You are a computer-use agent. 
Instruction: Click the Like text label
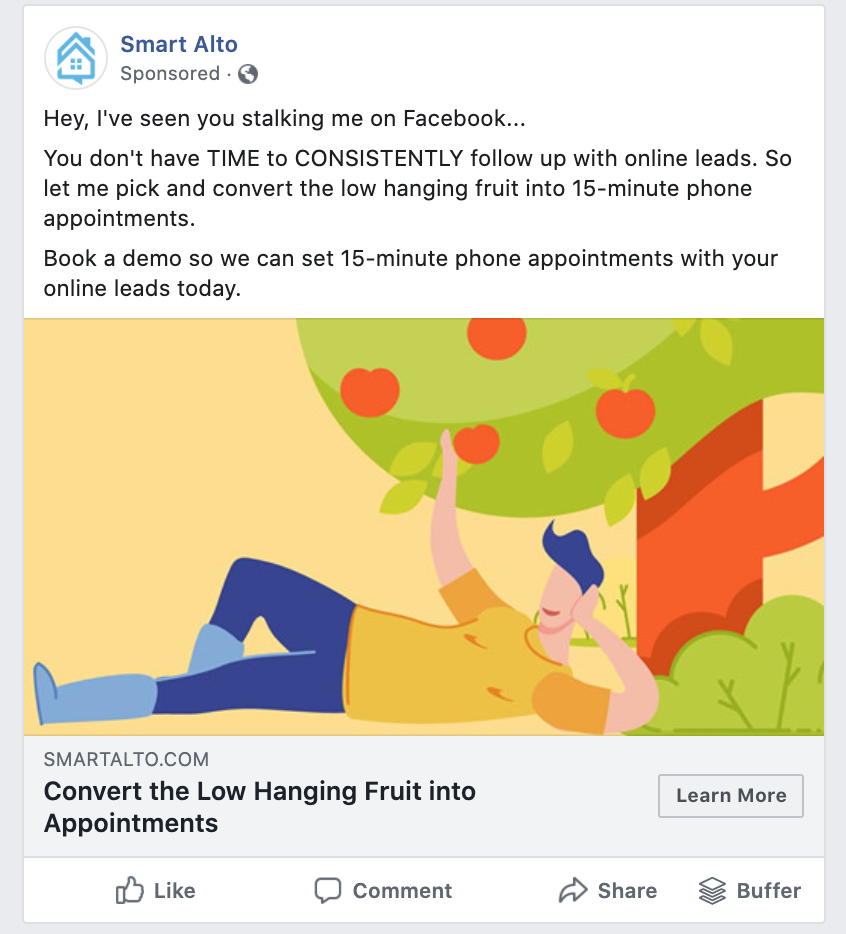[175, 891]
